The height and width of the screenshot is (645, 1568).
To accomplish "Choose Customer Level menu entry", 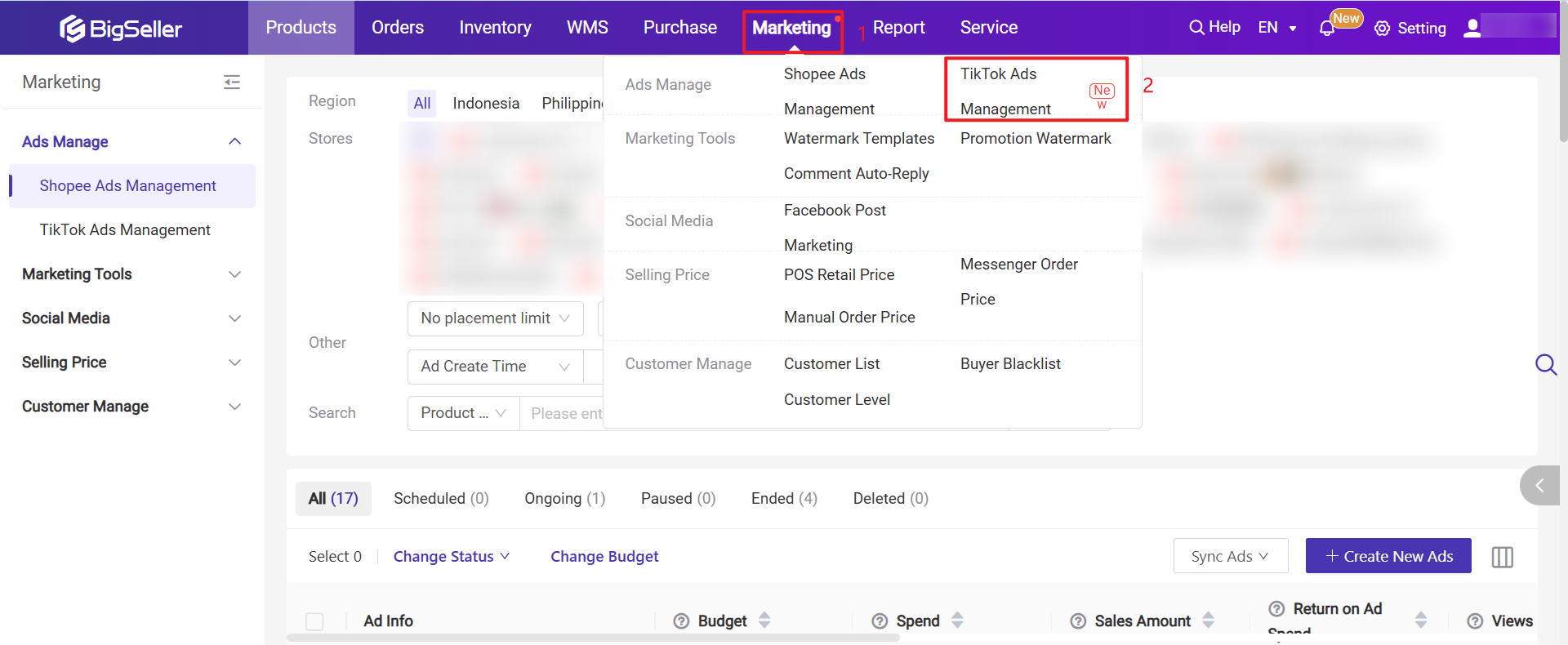I will (x=837, y=400).
